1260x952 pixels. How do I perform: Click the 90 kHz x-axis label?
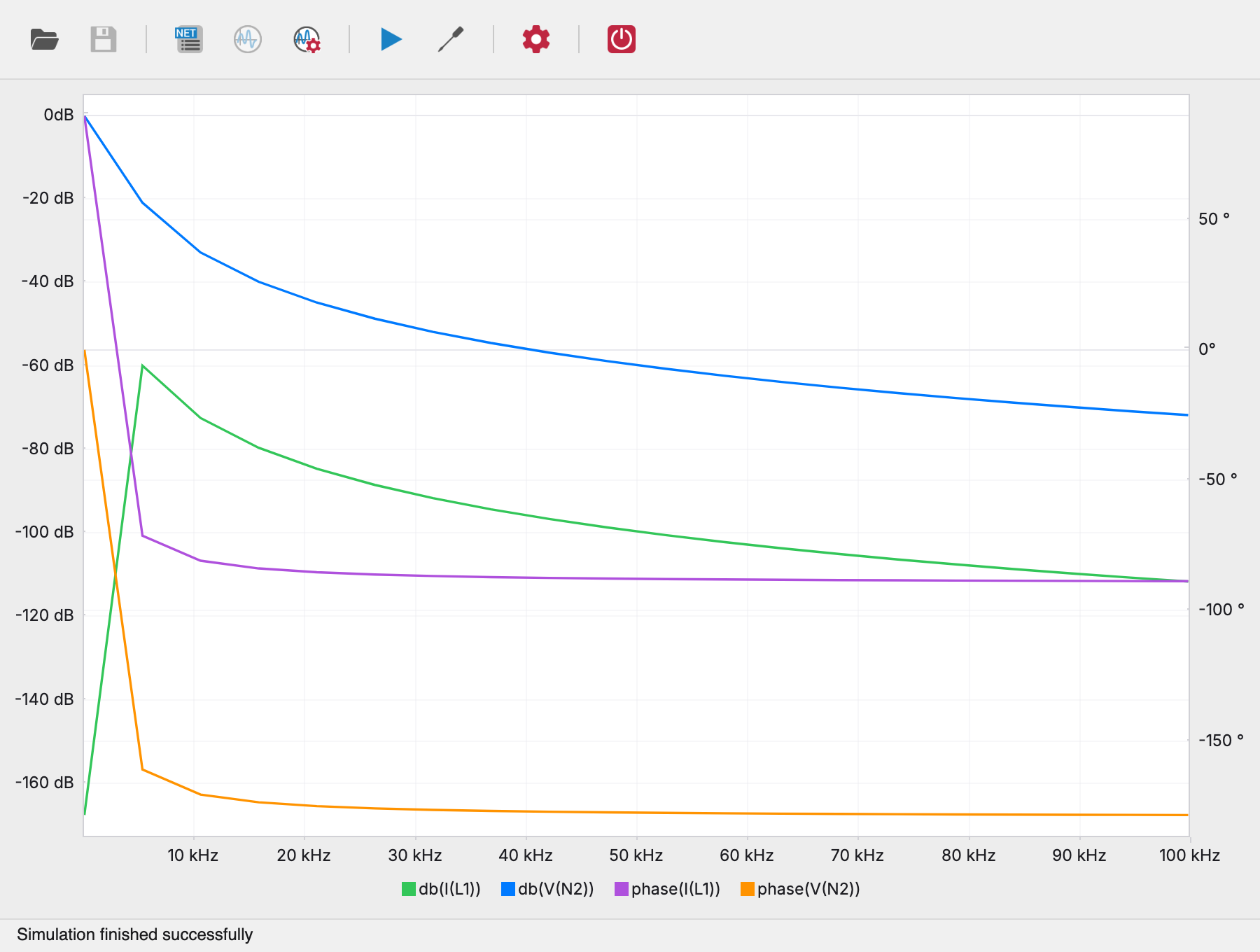pyautogui.click(x=1079, y=855)
